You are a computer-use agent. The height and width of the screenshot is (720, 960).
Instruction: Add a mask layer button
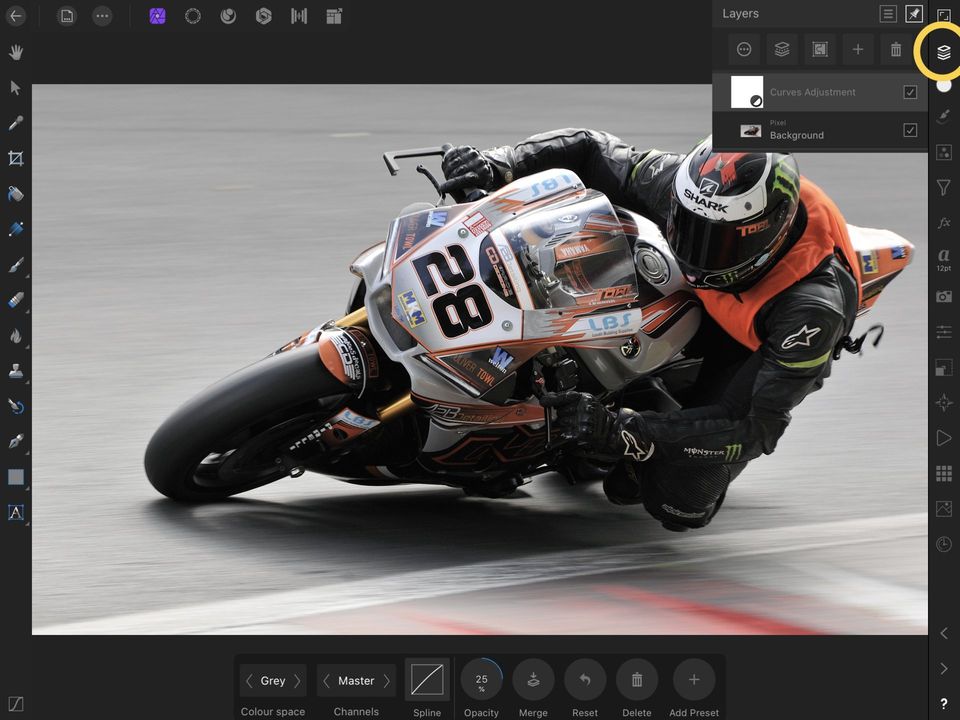(820, 50)
